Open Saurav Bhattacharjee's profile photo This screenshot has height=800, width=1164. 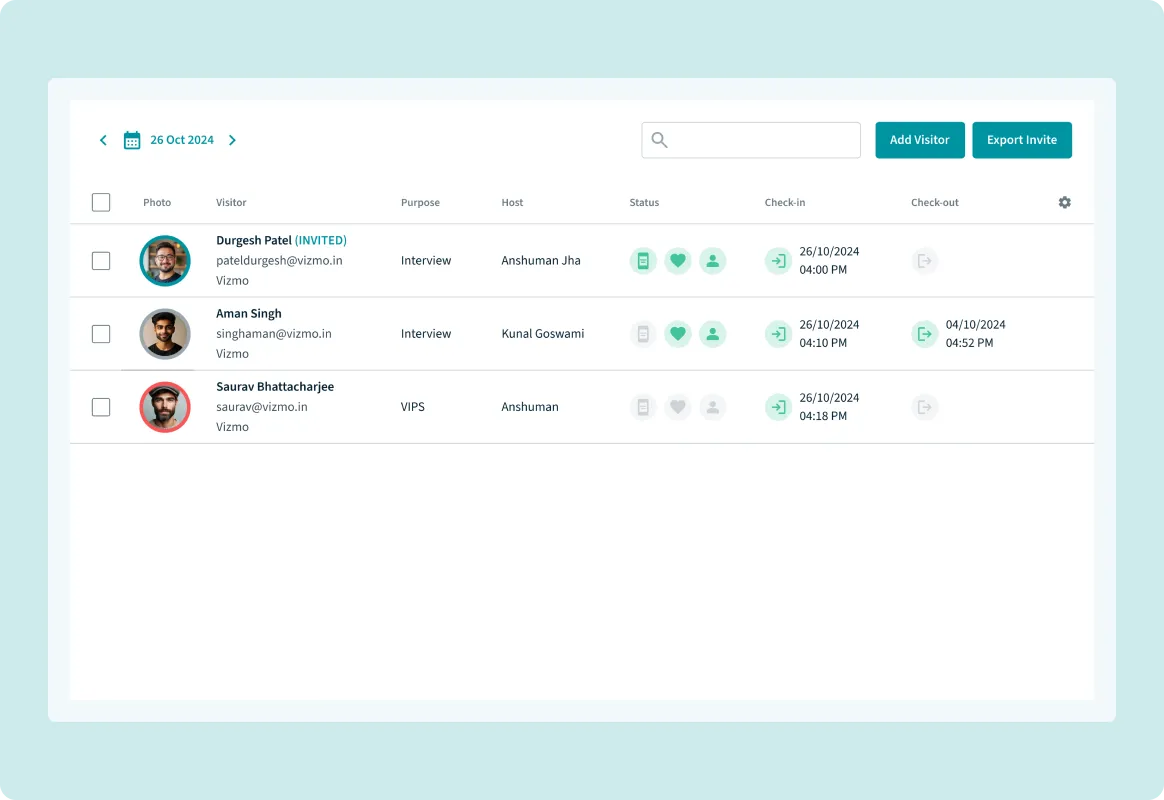click(x=165, y=407)
